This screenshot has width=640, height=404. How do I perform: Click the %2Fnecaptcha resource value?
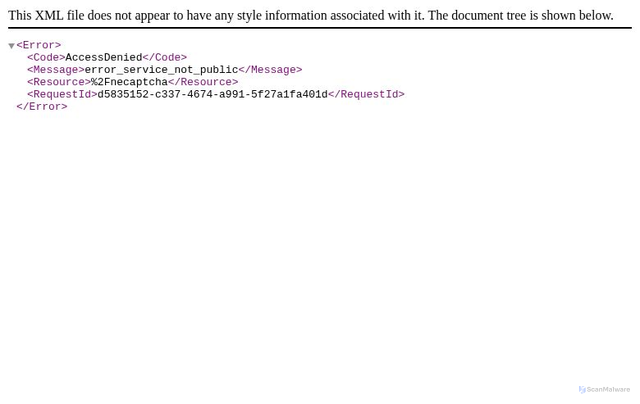[129, 82]
